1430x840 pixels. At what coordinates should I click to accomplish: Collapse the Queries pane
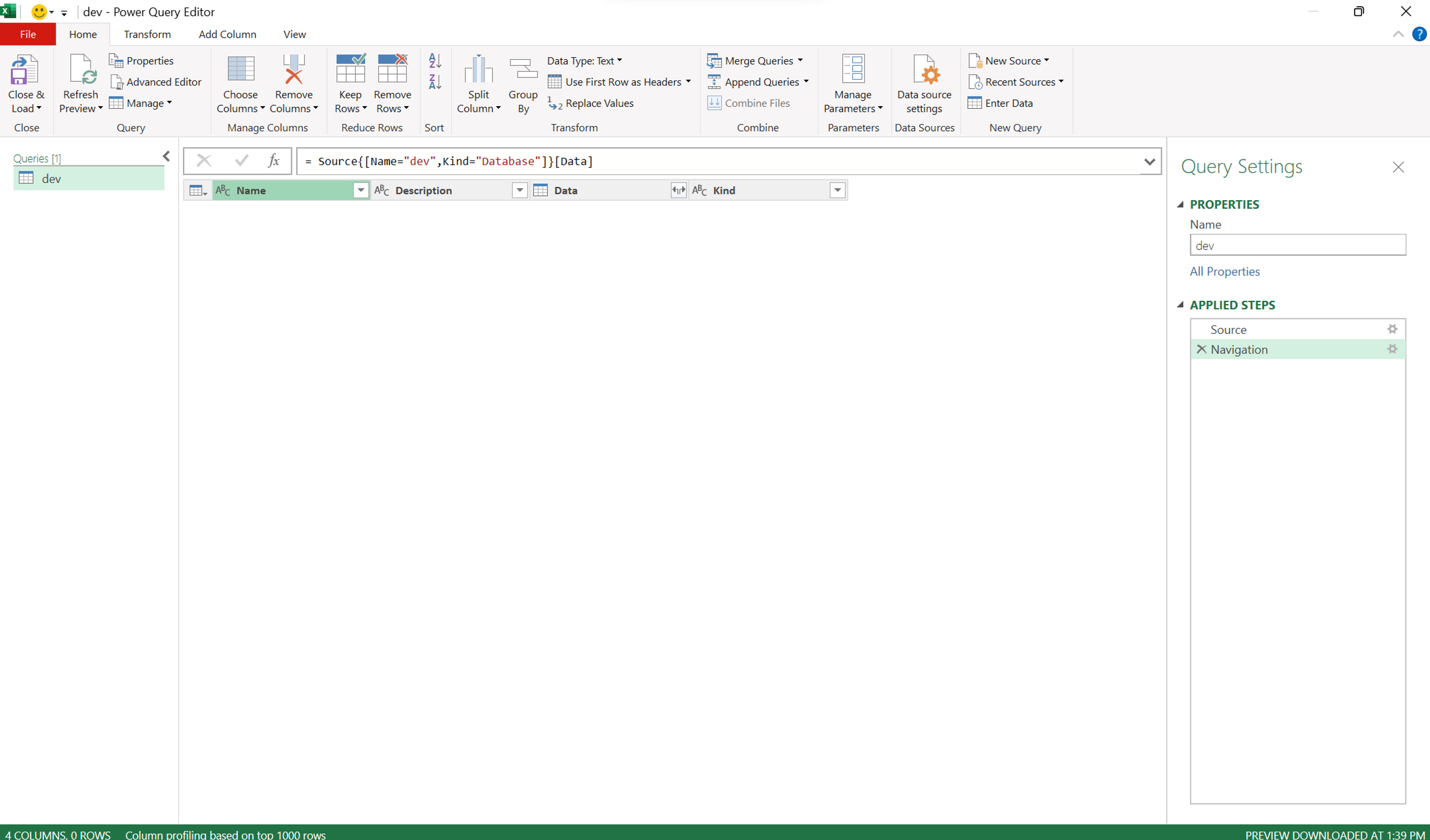tap(166, 156)
